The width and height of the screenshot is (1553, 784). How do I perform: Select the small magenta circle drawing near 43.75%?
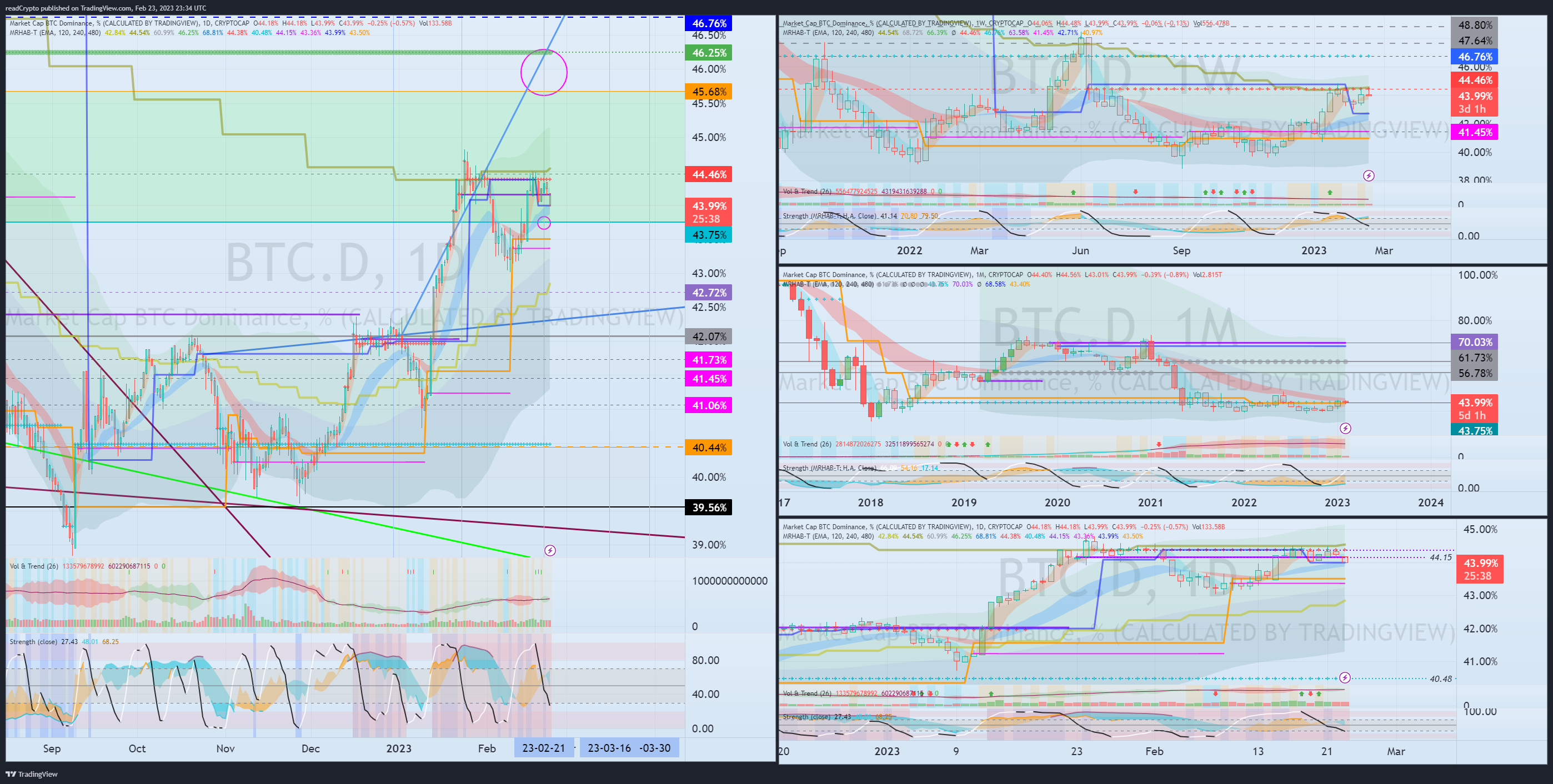(544, 223)
